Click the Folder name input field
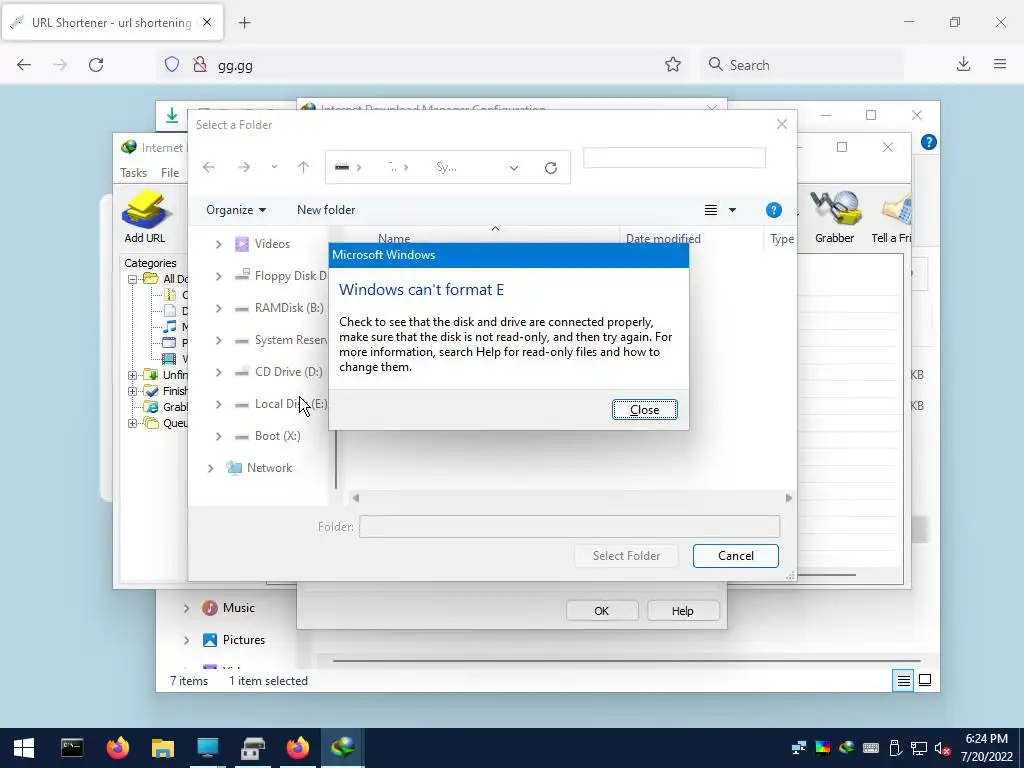Viewport: 1024px width, 768px height. tap(569, 526)
